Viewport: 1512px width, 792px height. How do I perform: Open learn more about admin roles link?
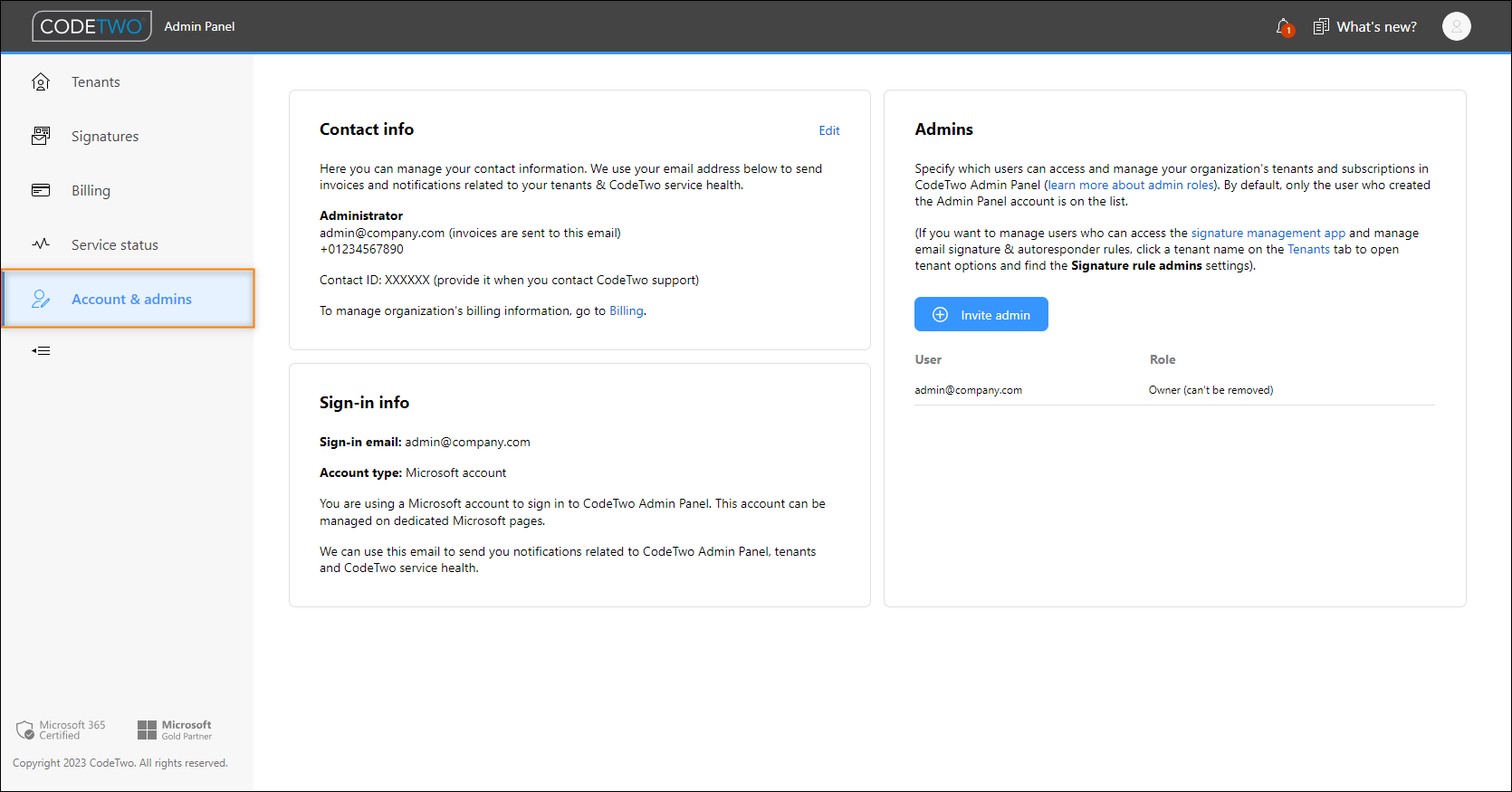[x=1131, y=185]
